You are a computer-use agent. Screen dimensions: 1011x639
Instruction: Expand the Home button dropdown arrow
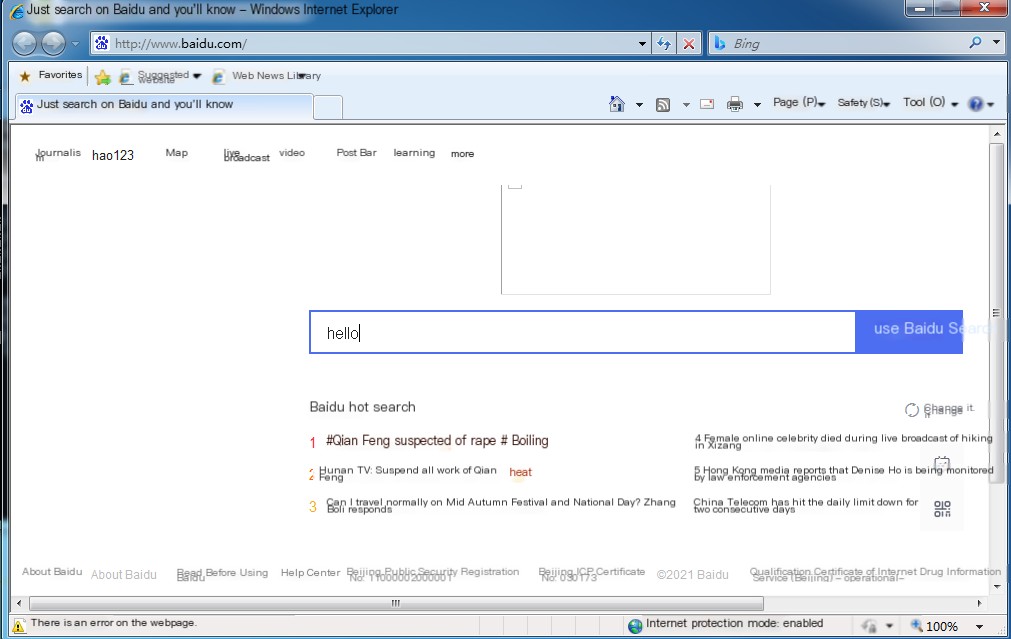click(x=639, y=104)
